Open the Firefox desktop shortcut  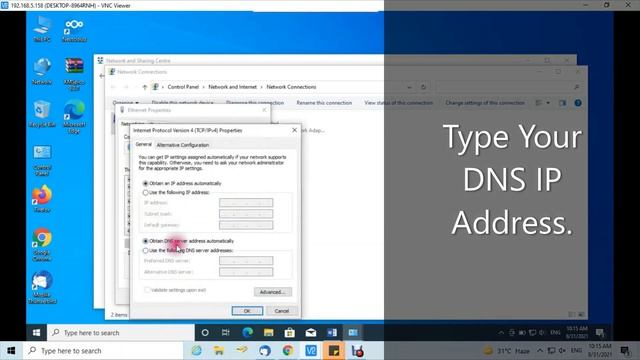42,199
